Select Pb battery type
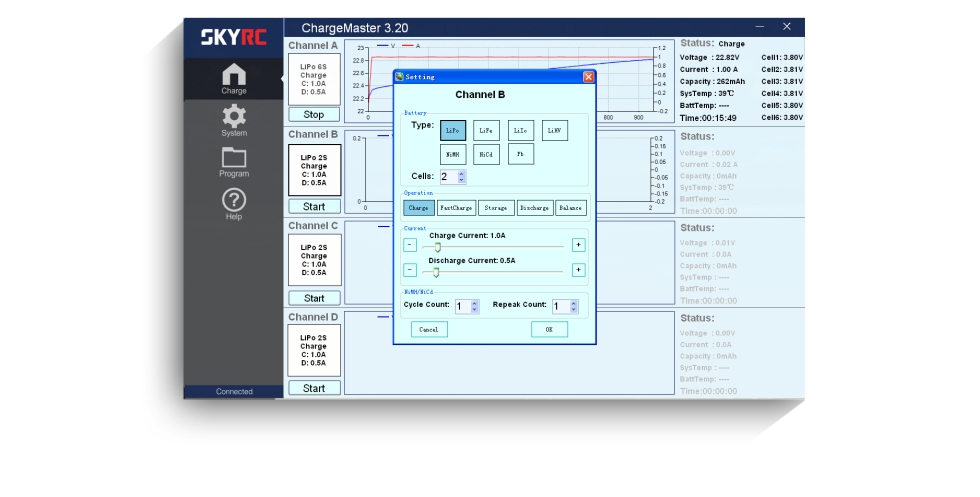Image resolution: width=980 pixels, height=497 pixels. pyautogui.click(x=521, y=154)
